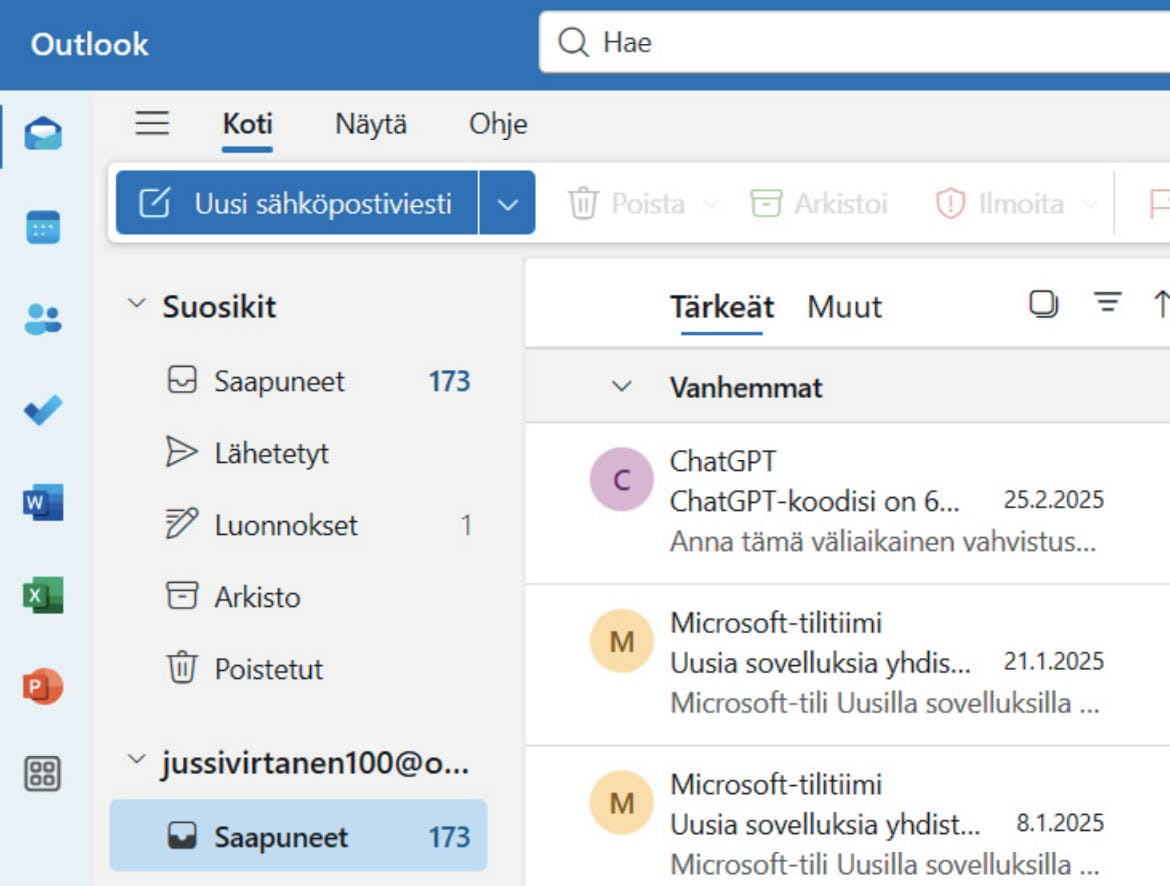Screen dimensions: 1170x886
Task: Open dropdown arrow beside Uusi sähköpostiviesti
Action: (x=507, y=204)
